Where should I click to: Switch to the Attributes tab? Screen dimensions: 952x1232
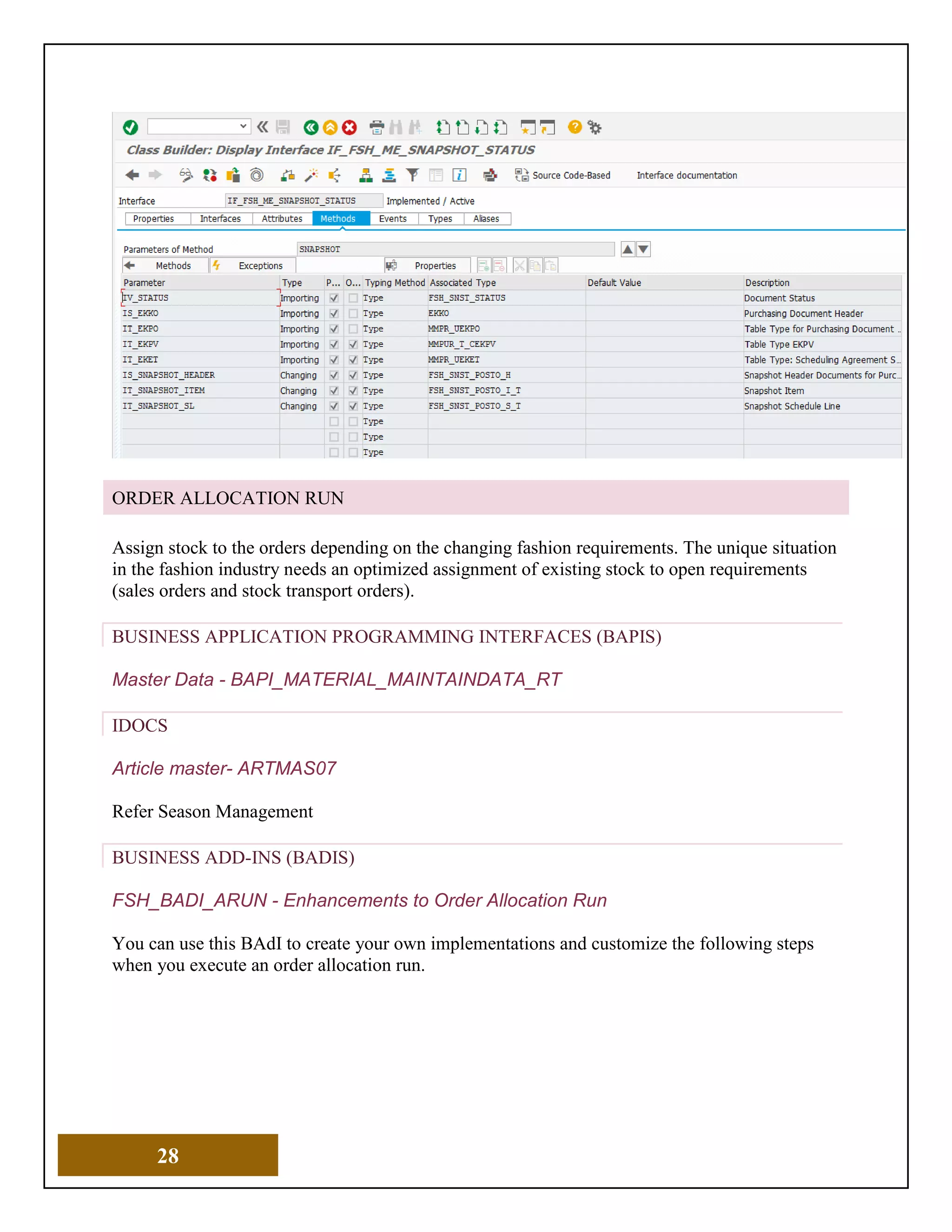281,219
